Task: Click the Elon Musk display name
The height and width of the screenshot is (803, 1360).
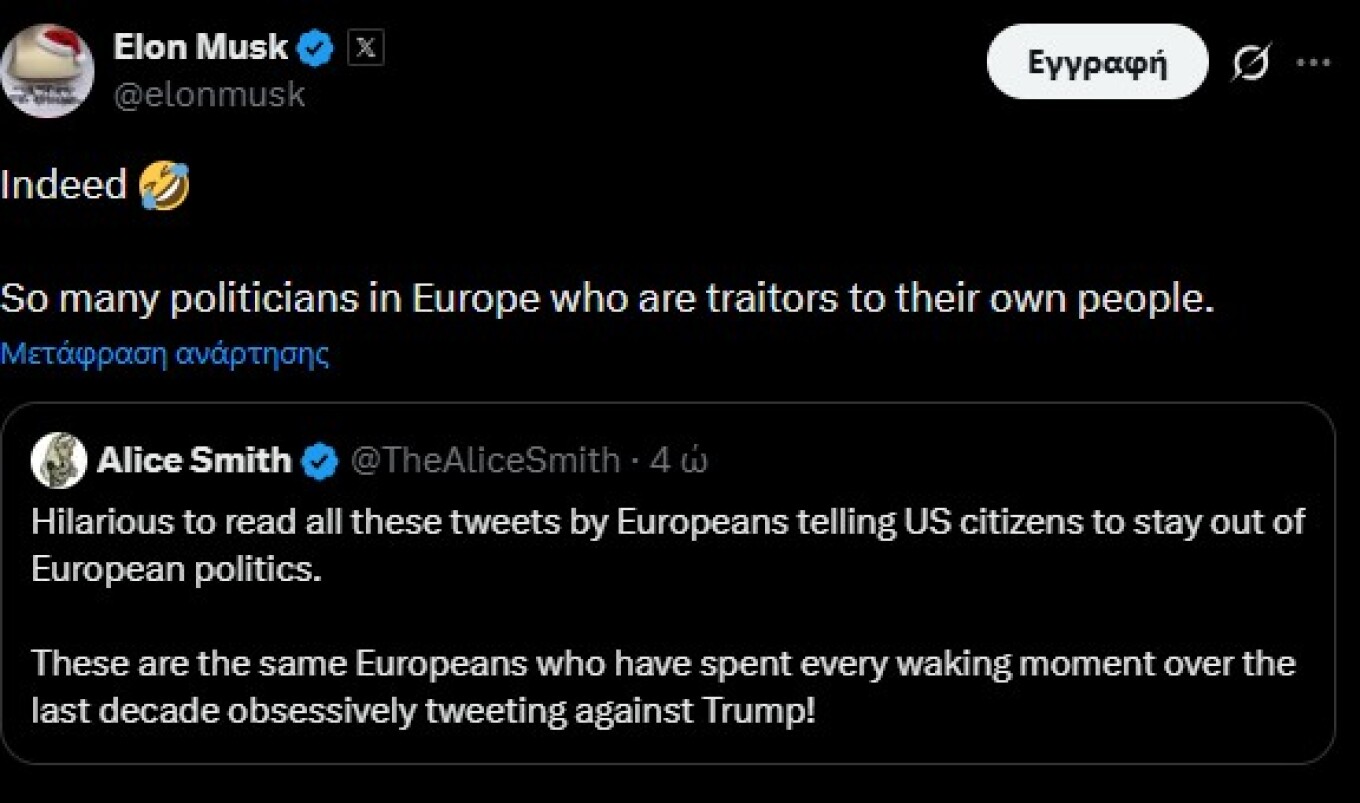Action: click(200, 46)
